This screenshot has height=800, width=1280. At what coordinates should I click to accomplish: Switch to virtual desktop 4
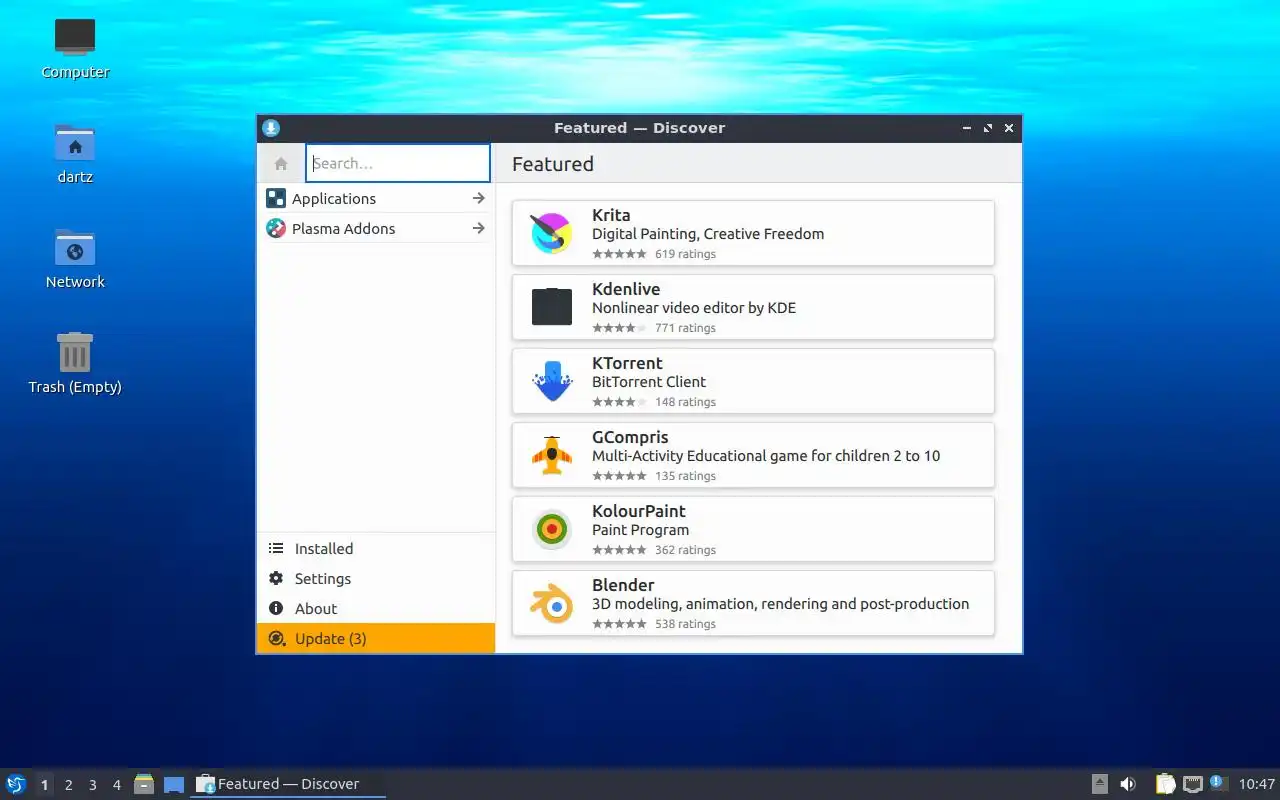[116, 785]
